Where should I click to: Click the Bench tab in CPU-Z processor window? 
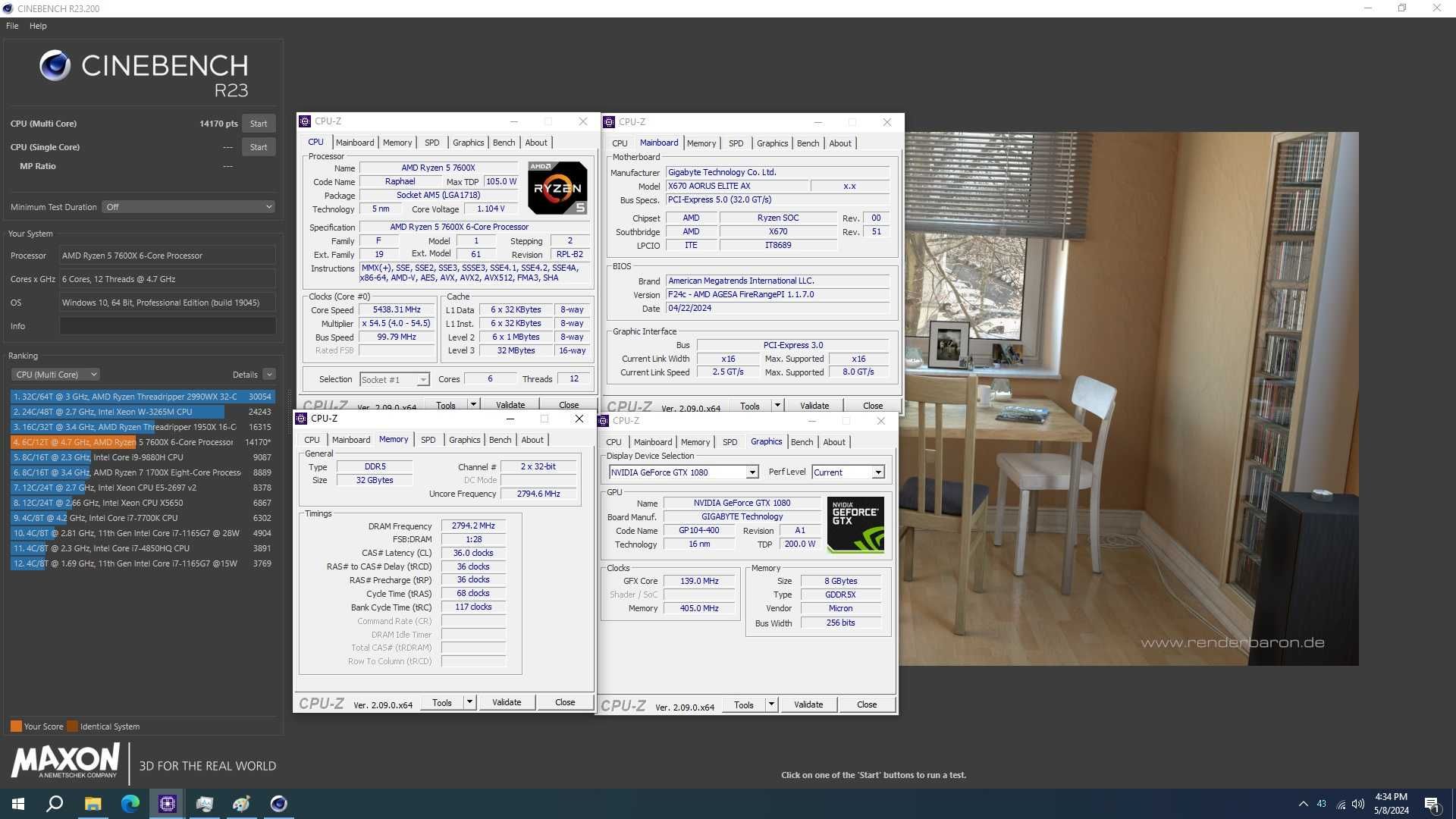click(503, 142)
